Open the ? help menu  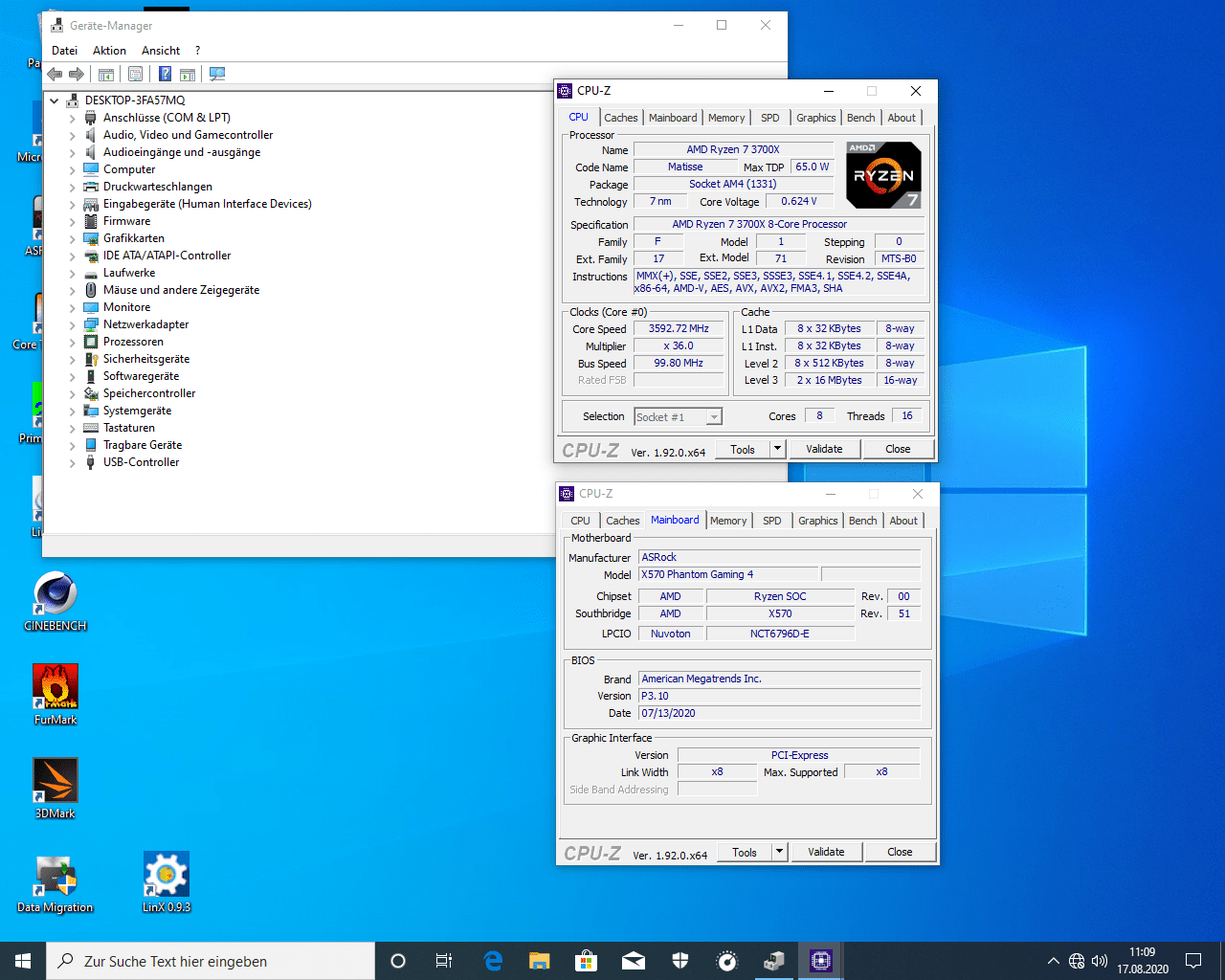click(197, 51)
